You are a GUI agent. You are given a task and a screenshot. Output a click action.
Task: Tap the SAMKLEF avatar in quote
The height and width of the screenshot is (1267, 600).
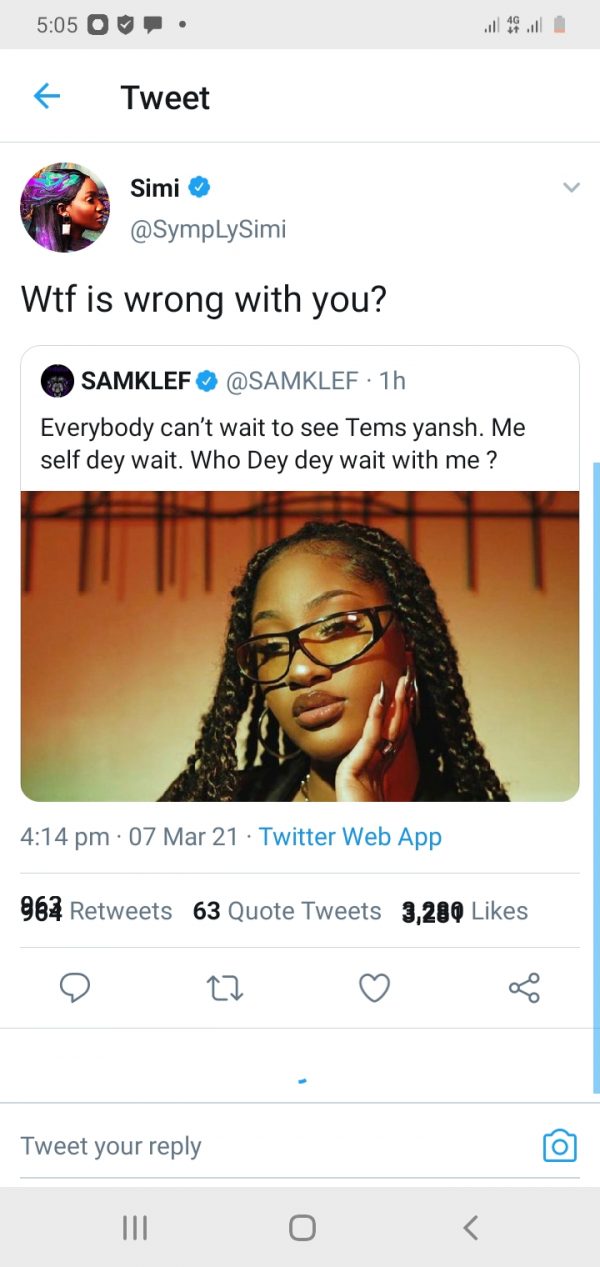coord(57,381)
